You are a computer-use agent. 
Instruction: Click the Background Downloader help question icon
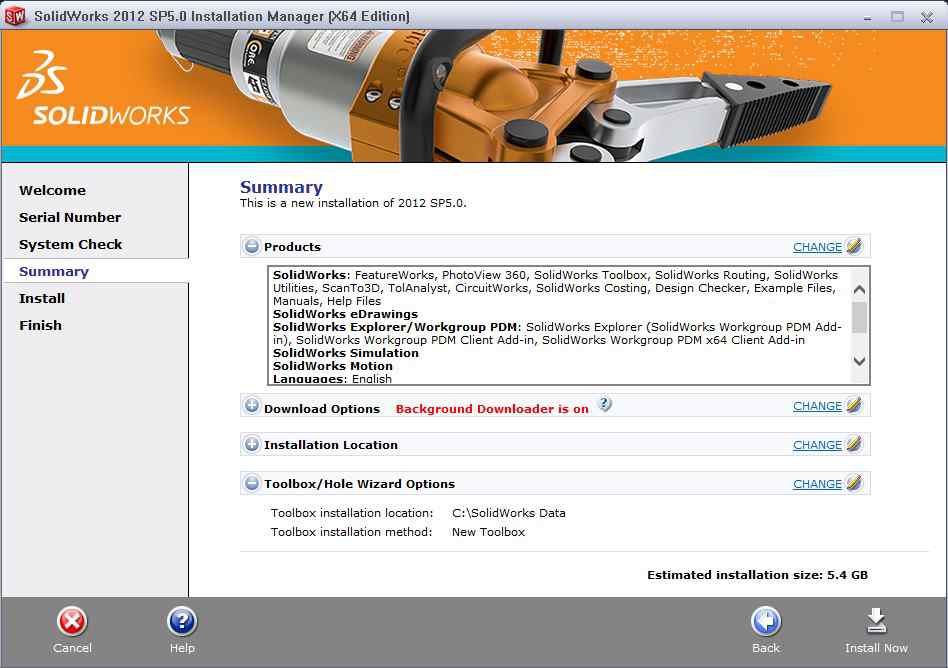(x=604, y=405)
